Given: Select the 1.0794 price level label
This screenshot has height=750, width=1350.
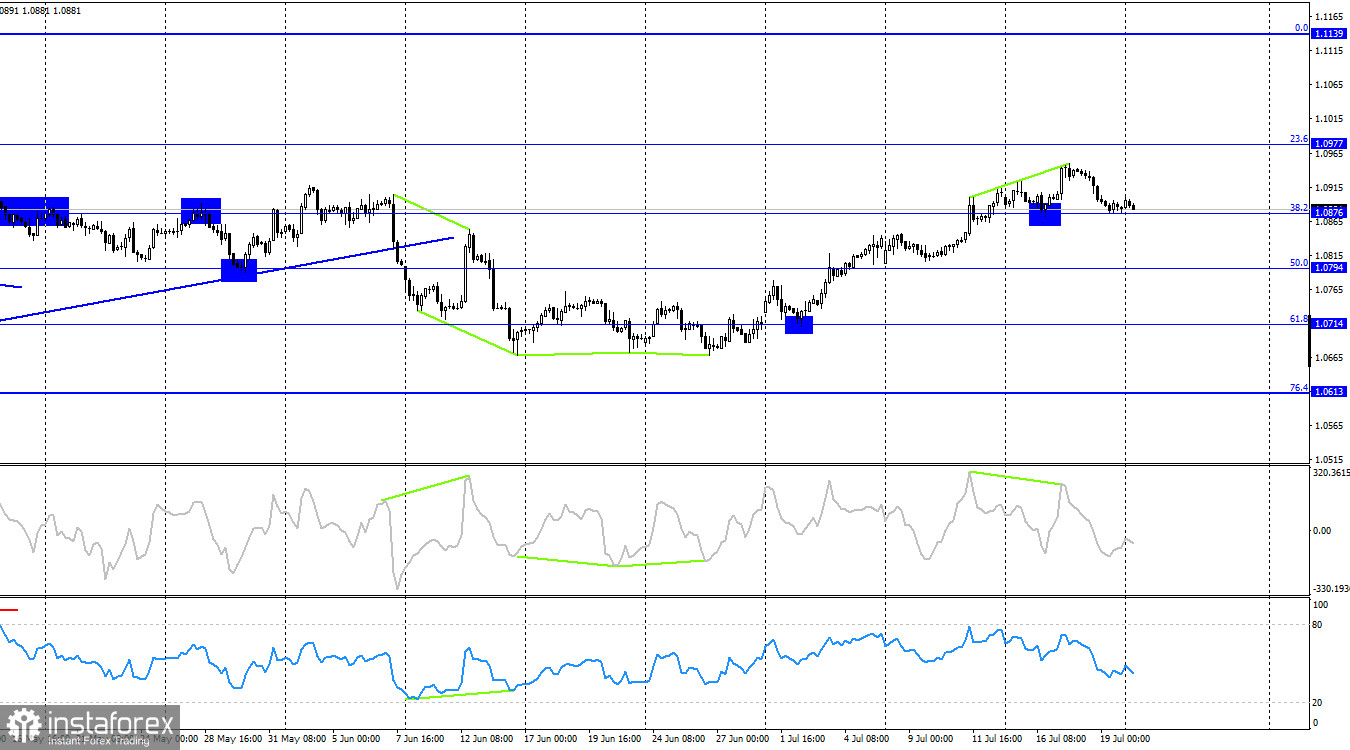Looking at the screenshot, I should [x=1329, y=268].
